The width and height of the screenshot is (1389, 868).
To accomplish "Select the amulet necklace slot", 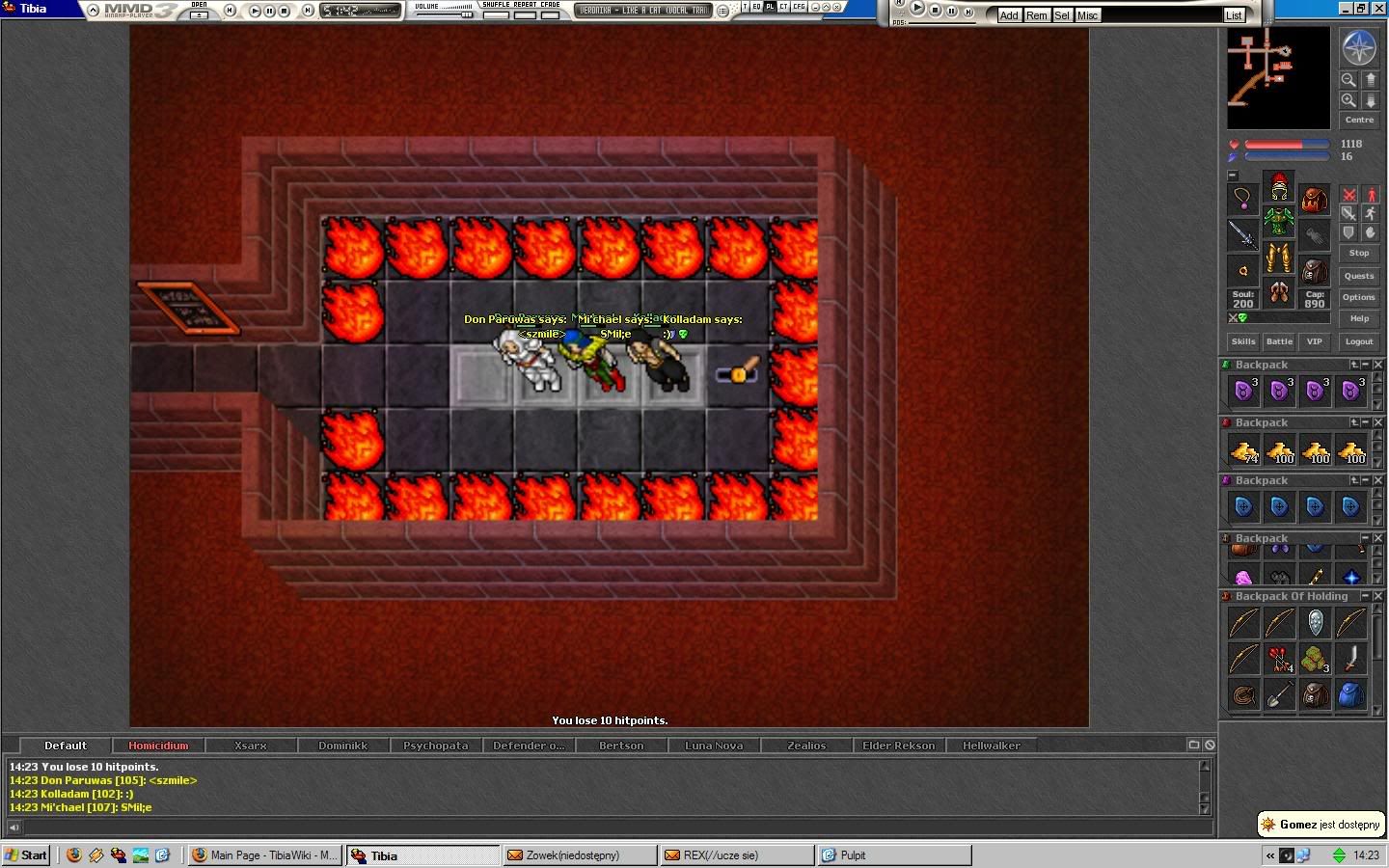I will (1243, 200).
